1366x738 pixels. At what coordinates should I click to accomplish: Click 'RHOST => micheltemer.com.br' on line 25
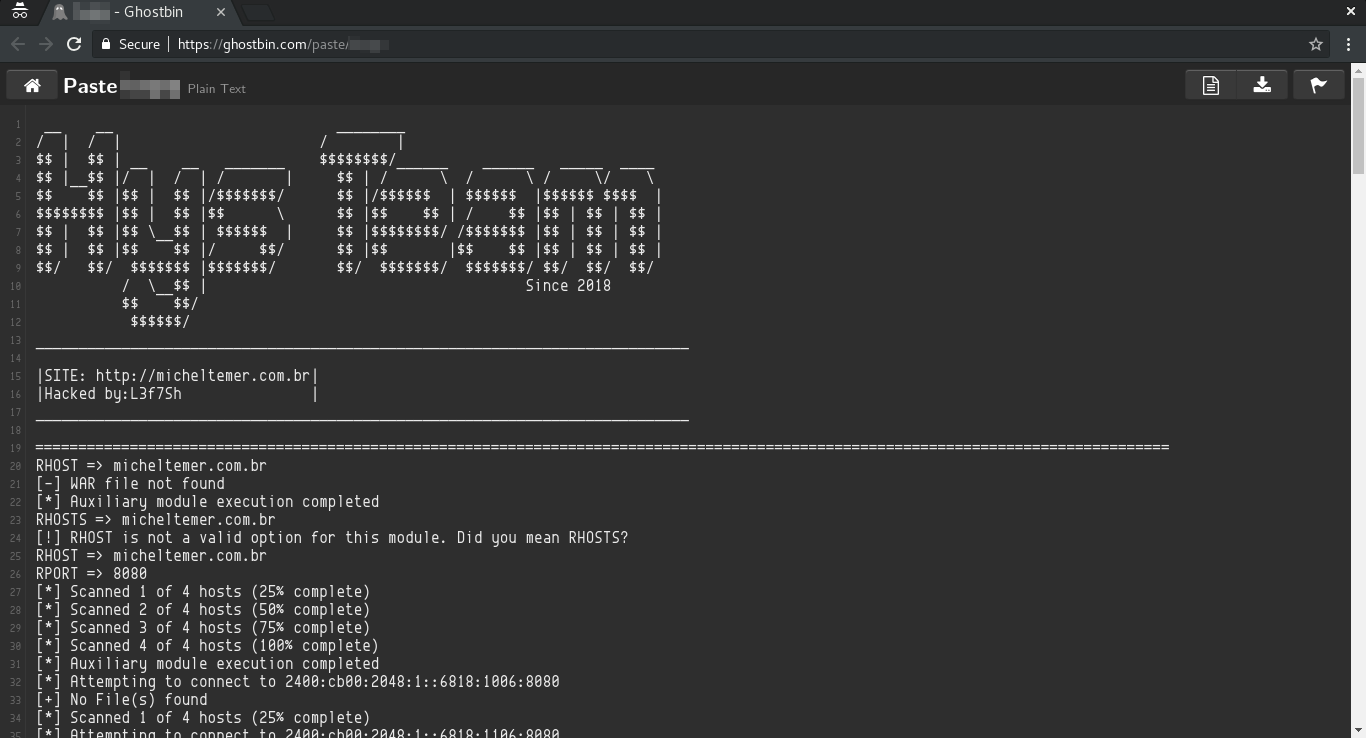pos(151,556)
